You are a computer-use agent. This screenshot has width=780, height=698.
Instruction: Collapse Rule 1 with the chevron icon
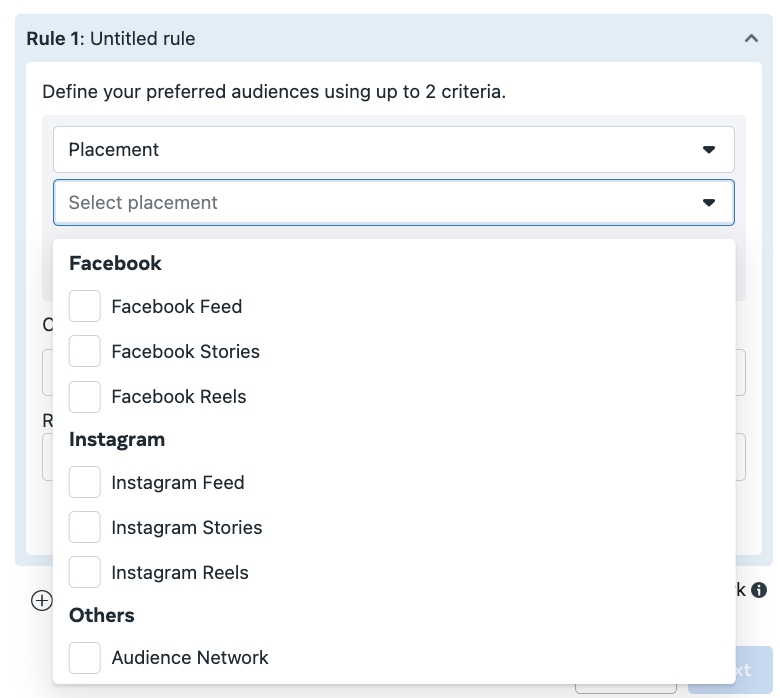[x=751, y=38]
